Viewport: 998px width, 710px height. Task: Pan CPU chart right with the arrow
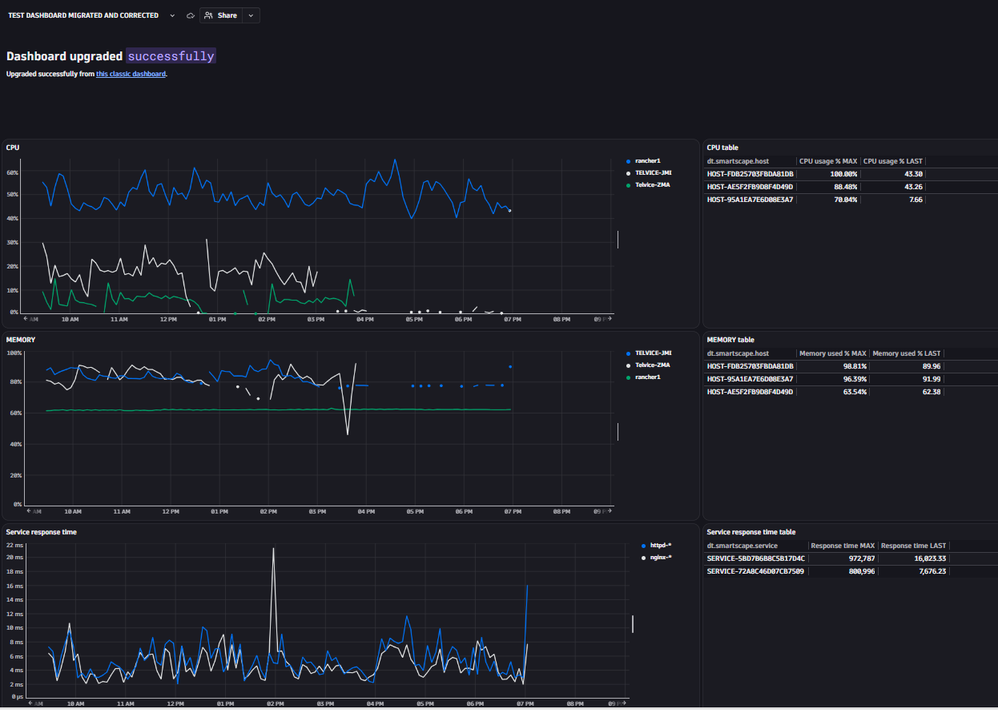(609, 319)
